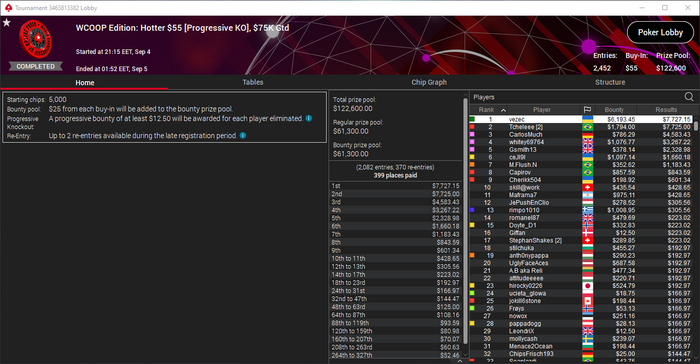Image resolution: width=700 pixels, height=364 pixels.
Task: Click the 10th to 11th payout row
Action: point(395,258)
